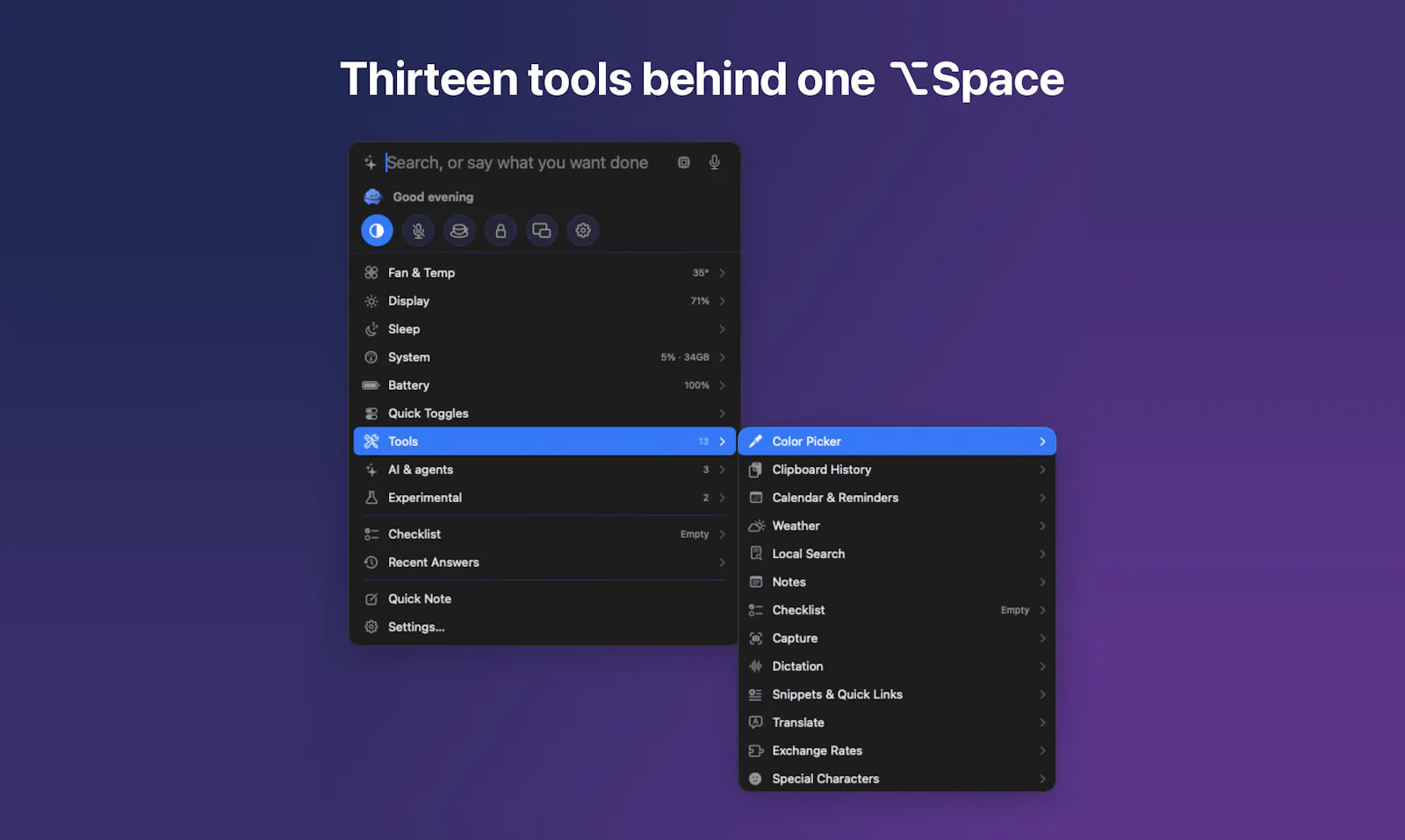Open Settings... entry
Screen dimensions: 1405x840
544,627
